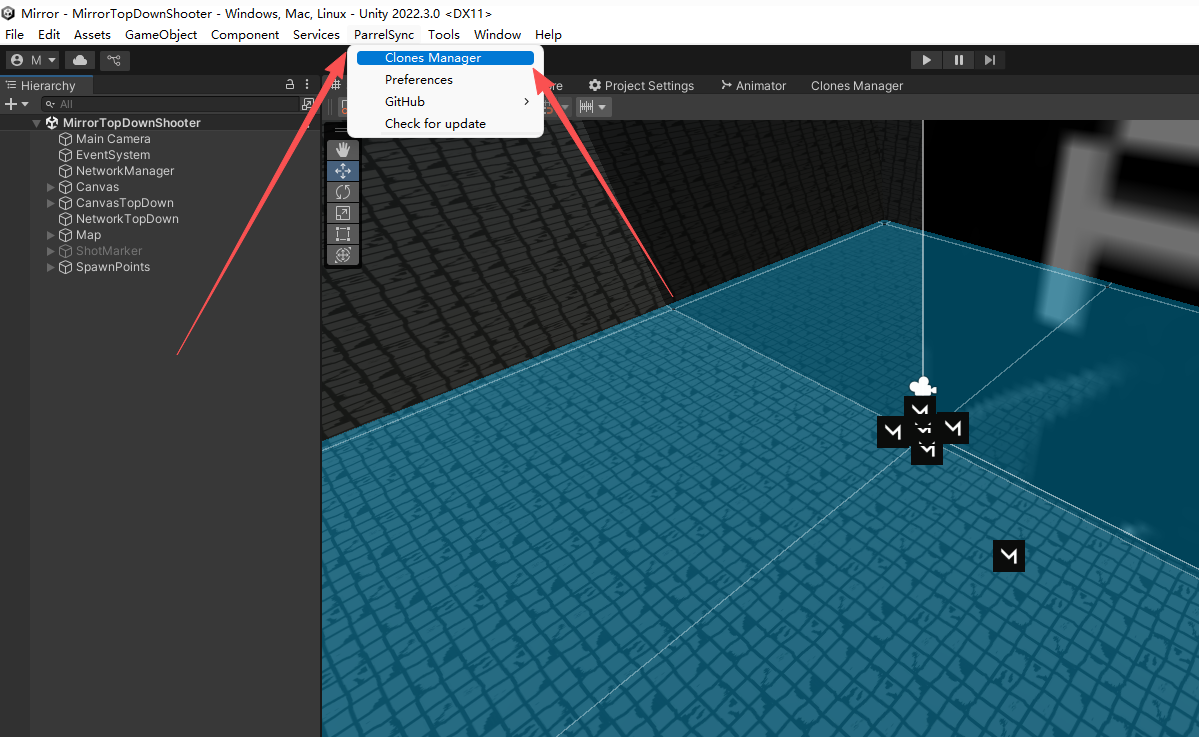This screenshot has width=1199, height=737.
Task: Open the account M dropdown
Action: [34, 60]
